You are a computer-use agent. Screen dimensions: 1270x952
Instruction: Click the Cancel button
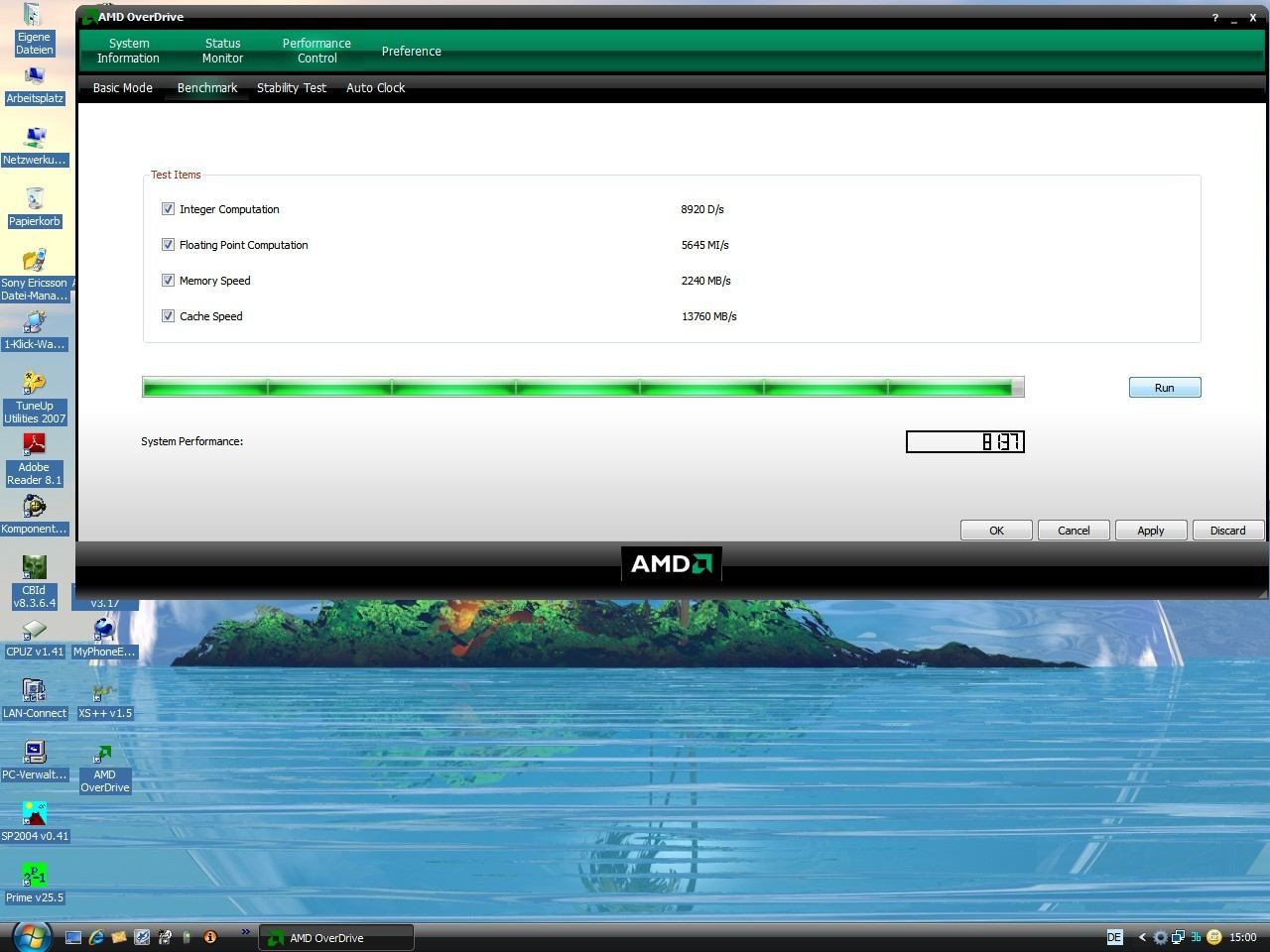(x=1074, y=531)
